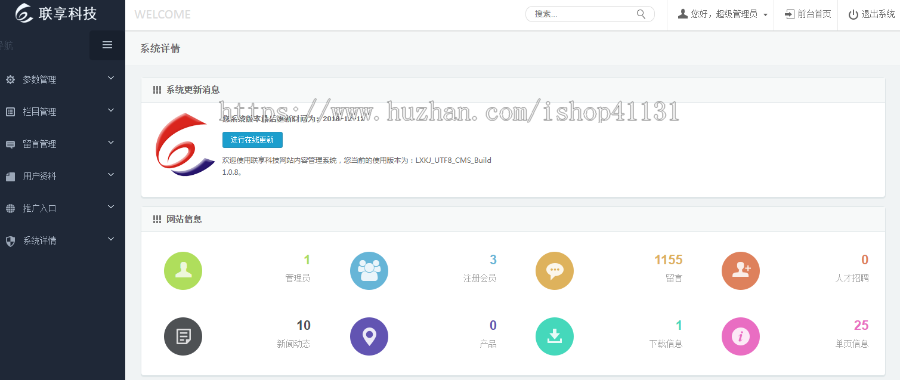Click the 推广入口 globe icon
The height and width of the screenshot is (380, 900).
[10, 208]
